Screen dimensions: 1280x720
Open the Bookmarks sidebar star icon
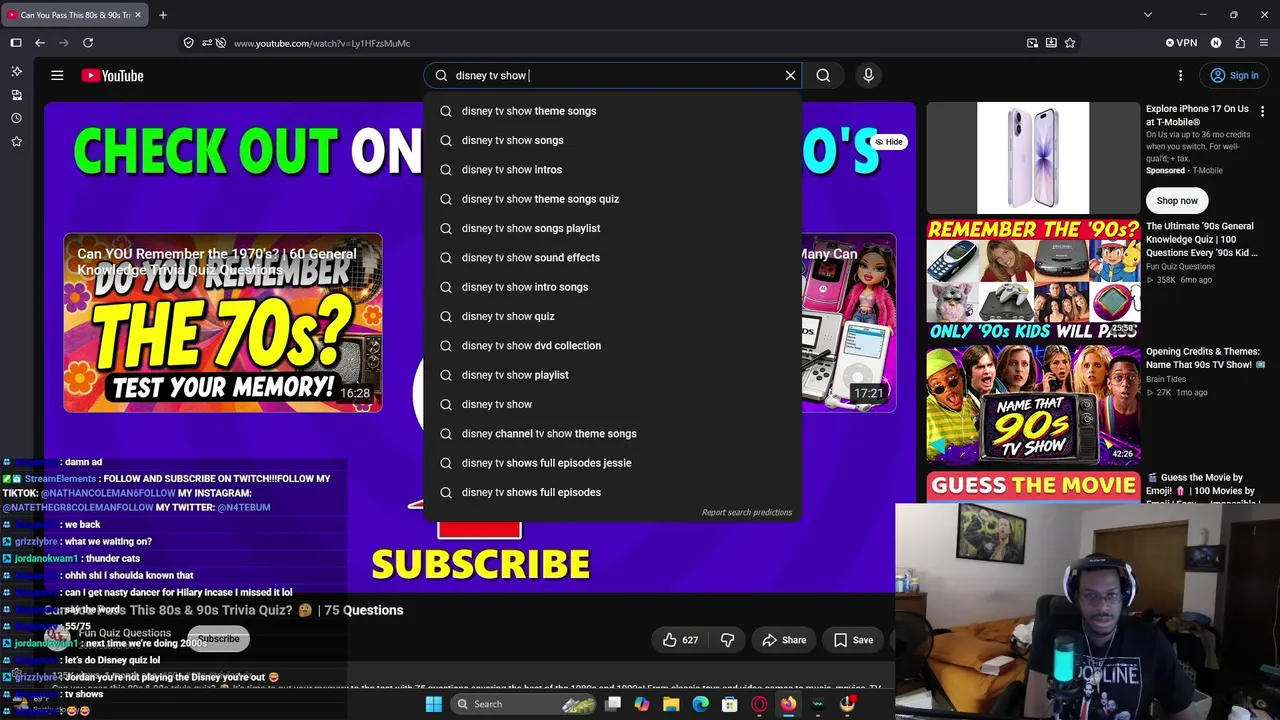[16, 142]
